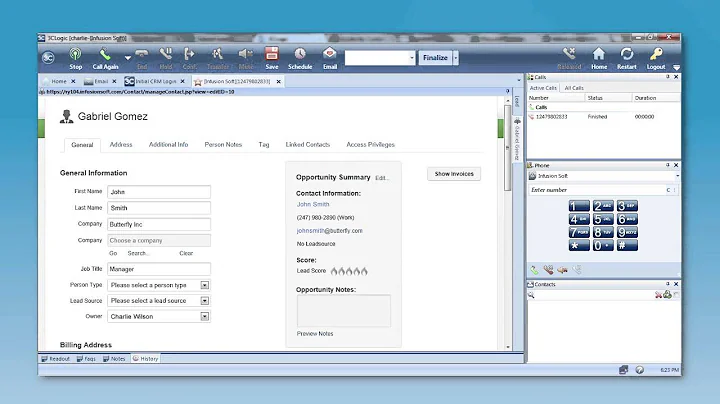The width and height of the screenshot is (720, 404).
Task: Click the green dial phone icon under keypad
Action: tap(534, 270)
